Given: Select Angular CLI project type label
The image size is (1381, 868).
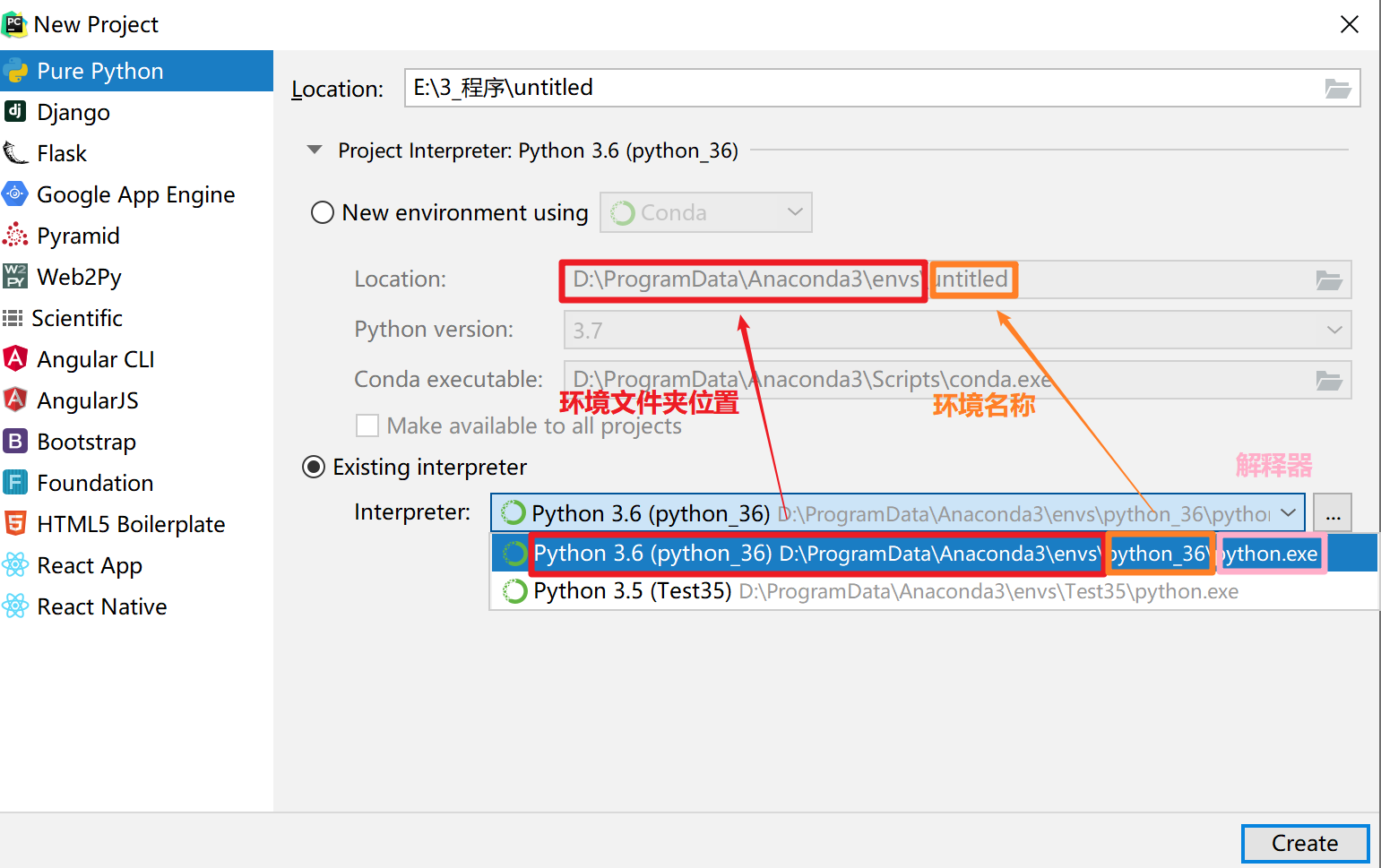Looking at the screenshot, I should pyautogui.click(x=96, y=359).
